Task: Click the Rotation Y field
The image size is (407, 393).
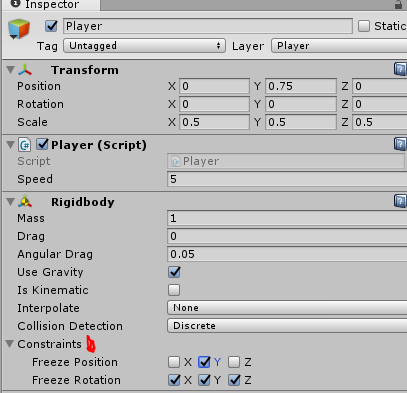Action: pyautogui.click(x=301, y=104)
